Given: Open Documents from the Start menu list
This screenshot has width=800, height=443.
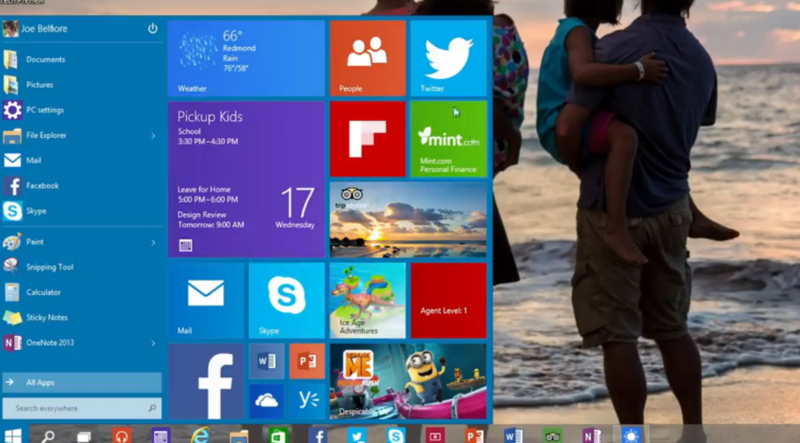Looking at the screenshot, I should pos(82,60).
